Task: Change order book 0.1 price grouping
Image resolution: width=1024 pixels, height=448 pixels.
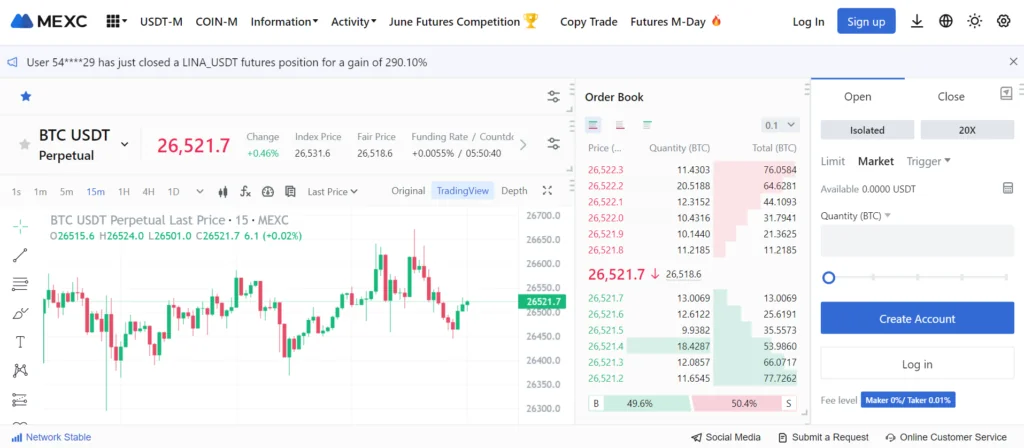Action: (780, 125)
